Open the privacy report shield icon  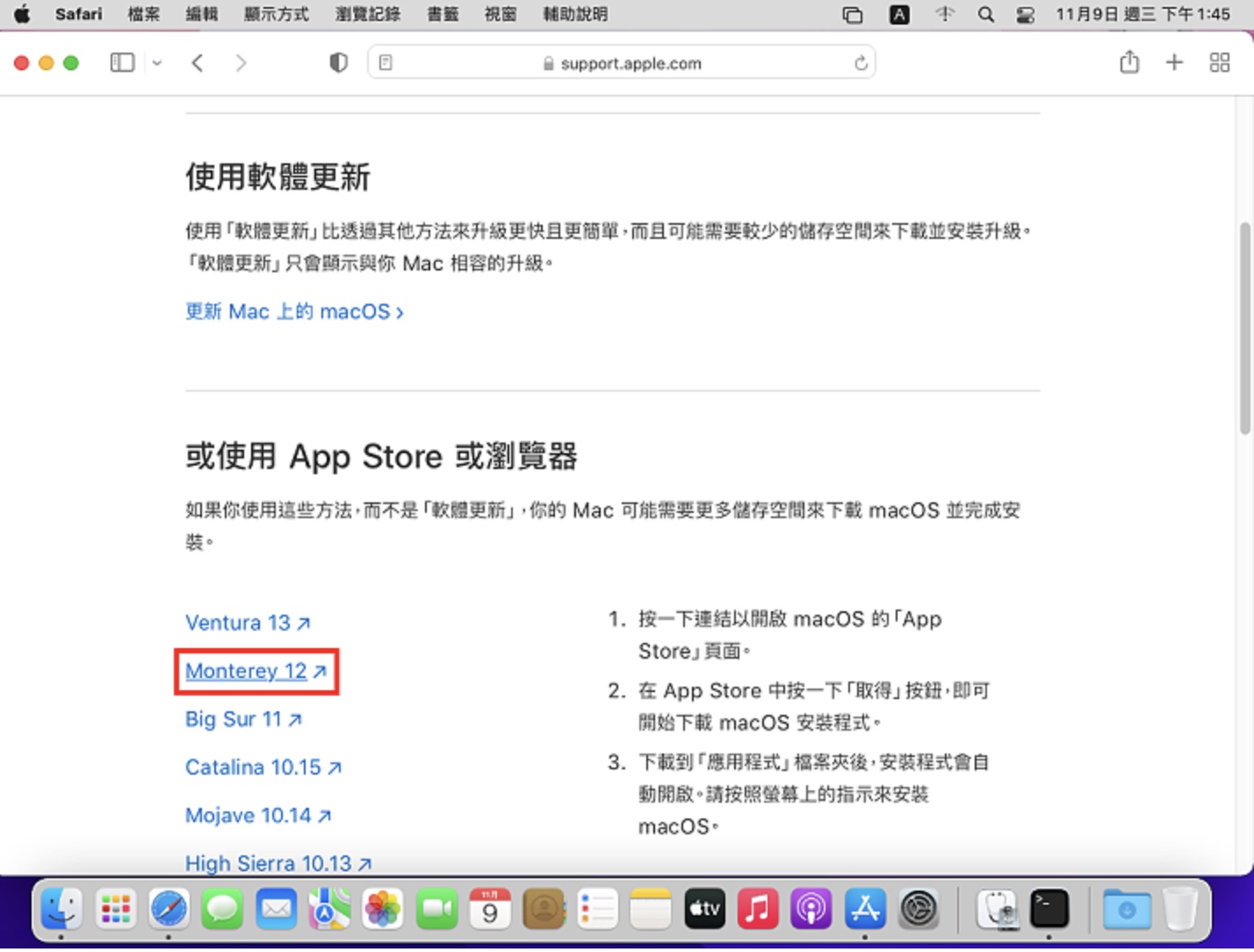pyautogui.click(x=338, y=62)
